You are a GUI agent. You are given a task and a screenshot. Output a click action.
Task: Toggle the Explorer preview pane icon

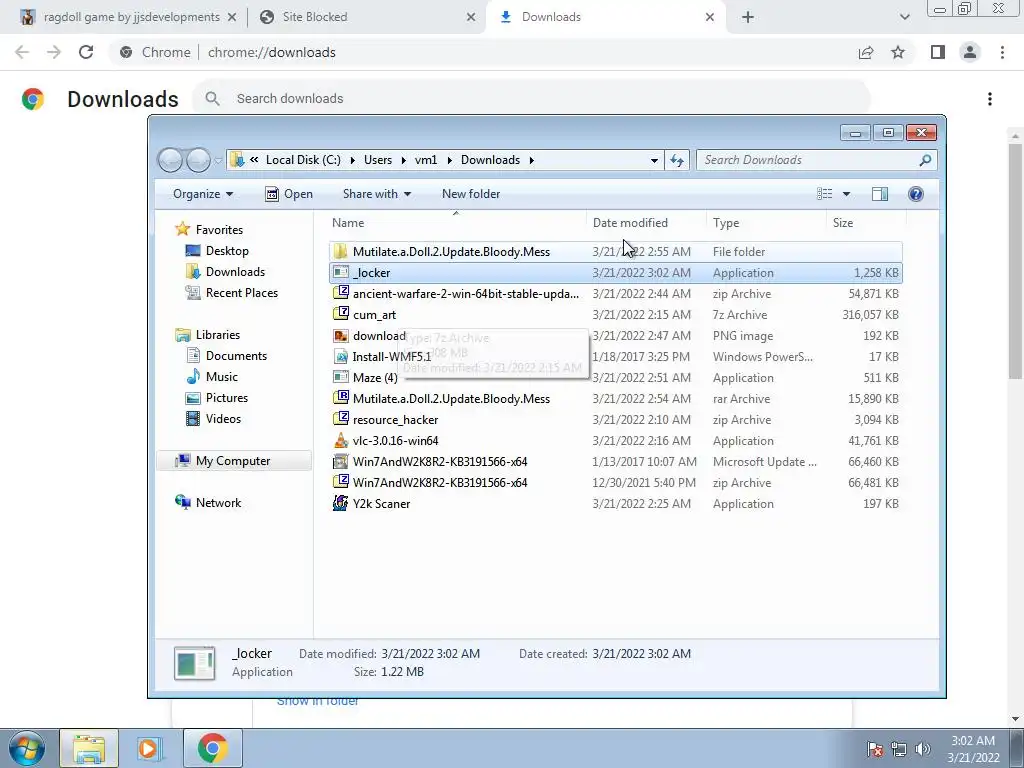click(x=880, y=194)
